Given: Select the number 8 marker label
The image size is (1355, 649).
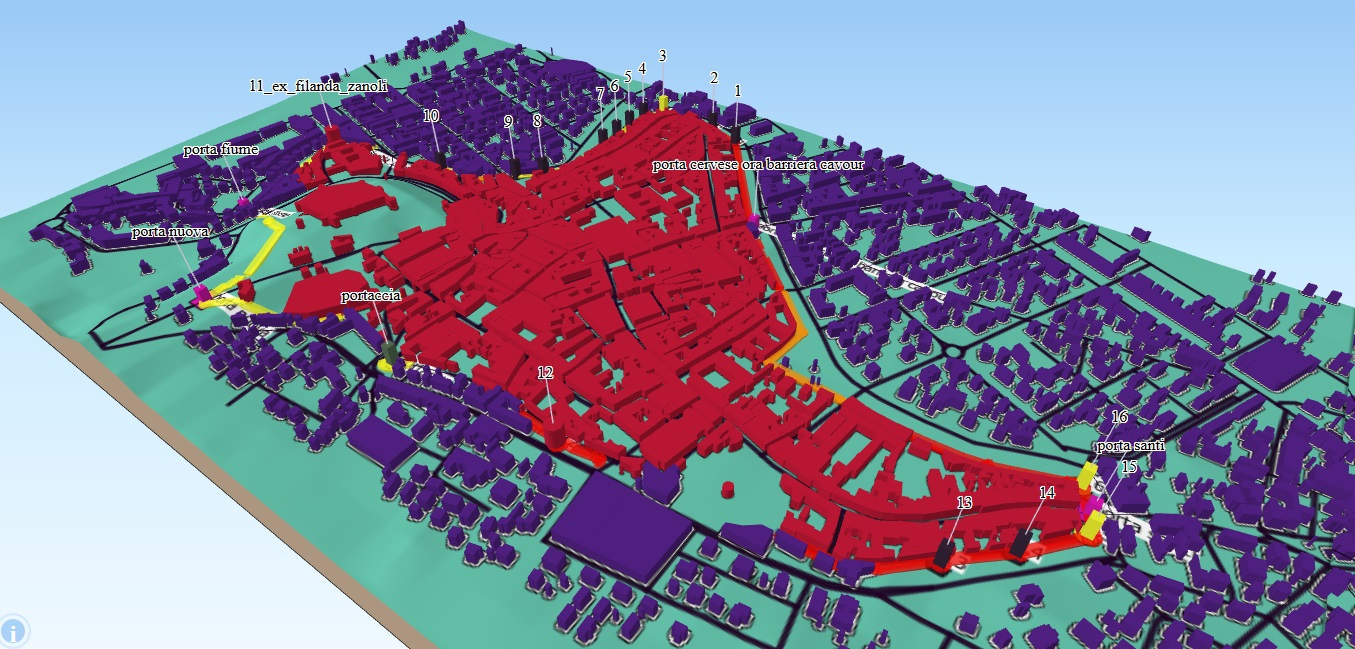Looking at the screenshot, I should pyautogui.click(x=537, y=120).
